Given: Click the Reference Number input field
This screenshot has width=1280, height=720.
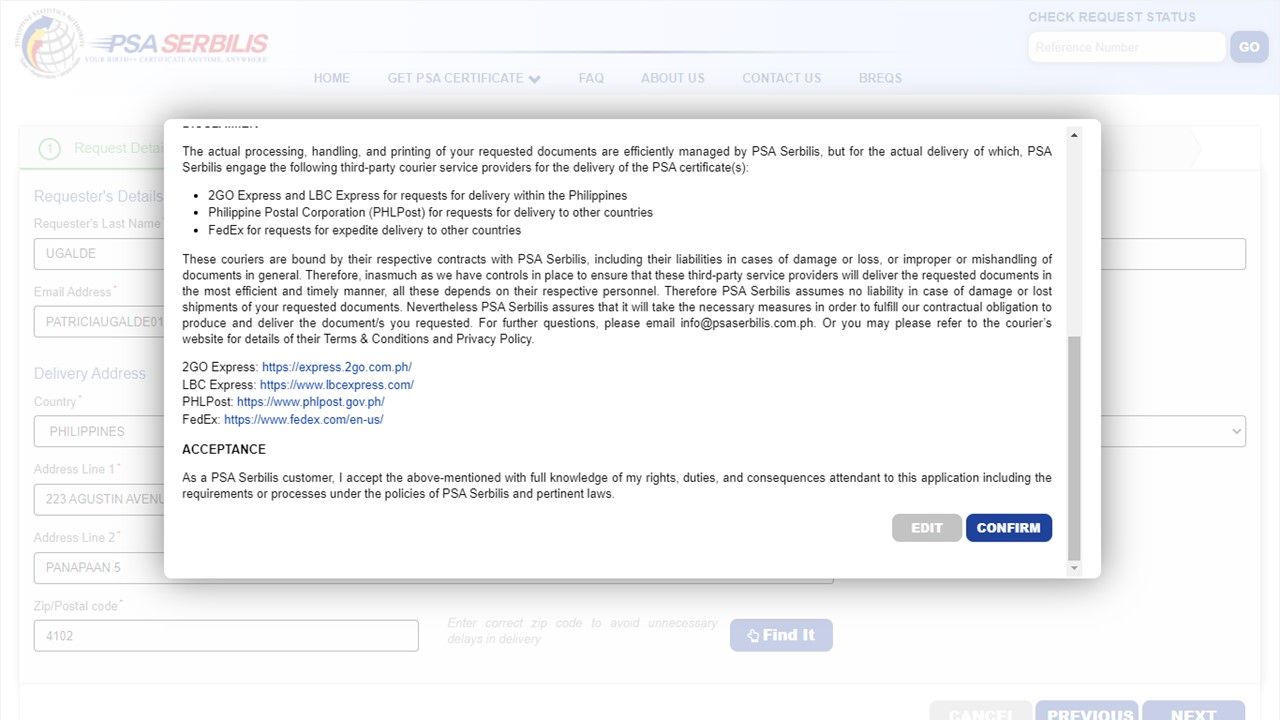Looking at the screenshot, I should [1127, 47].
